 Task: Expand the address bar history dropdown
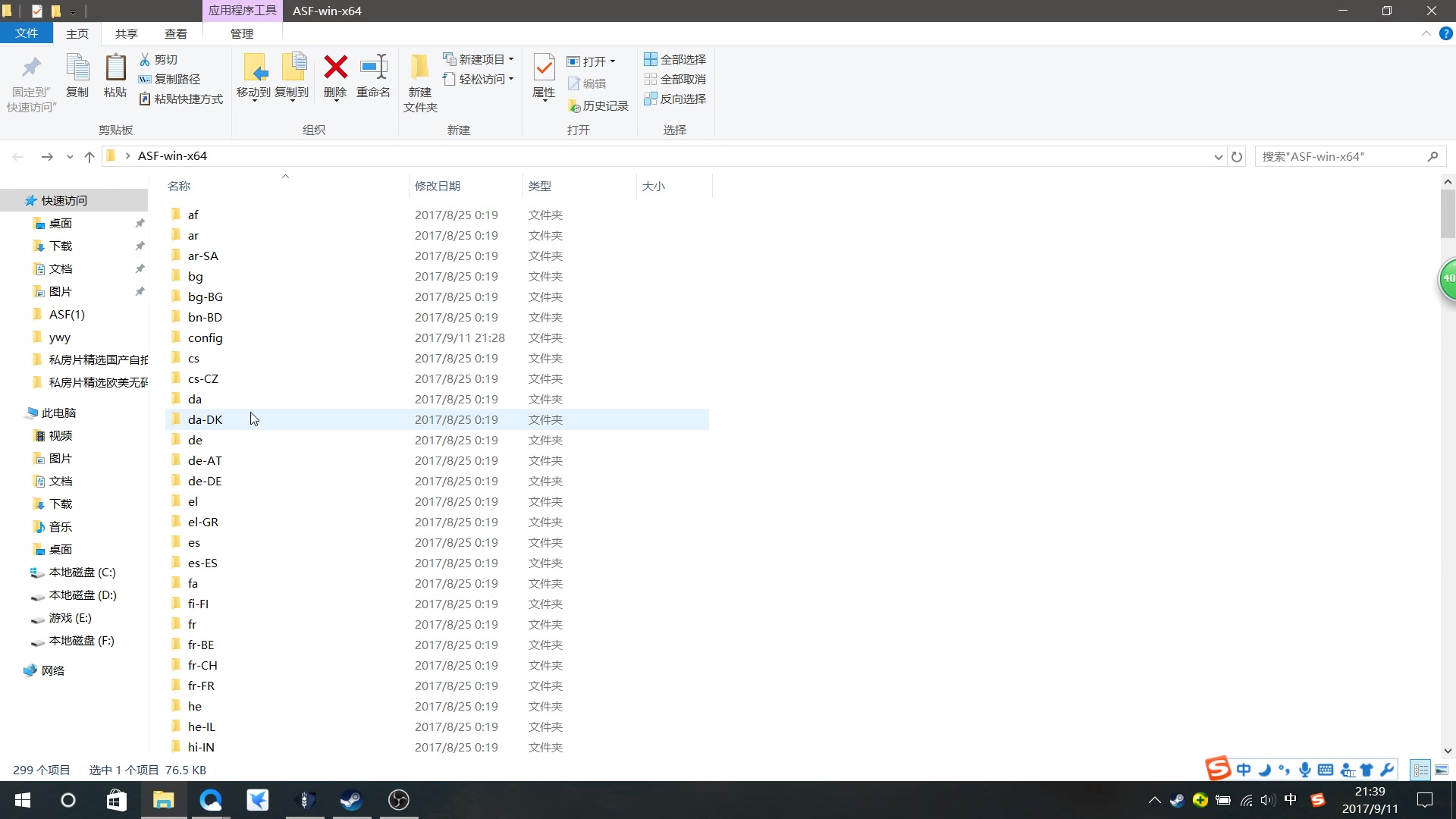[1218, 156]
